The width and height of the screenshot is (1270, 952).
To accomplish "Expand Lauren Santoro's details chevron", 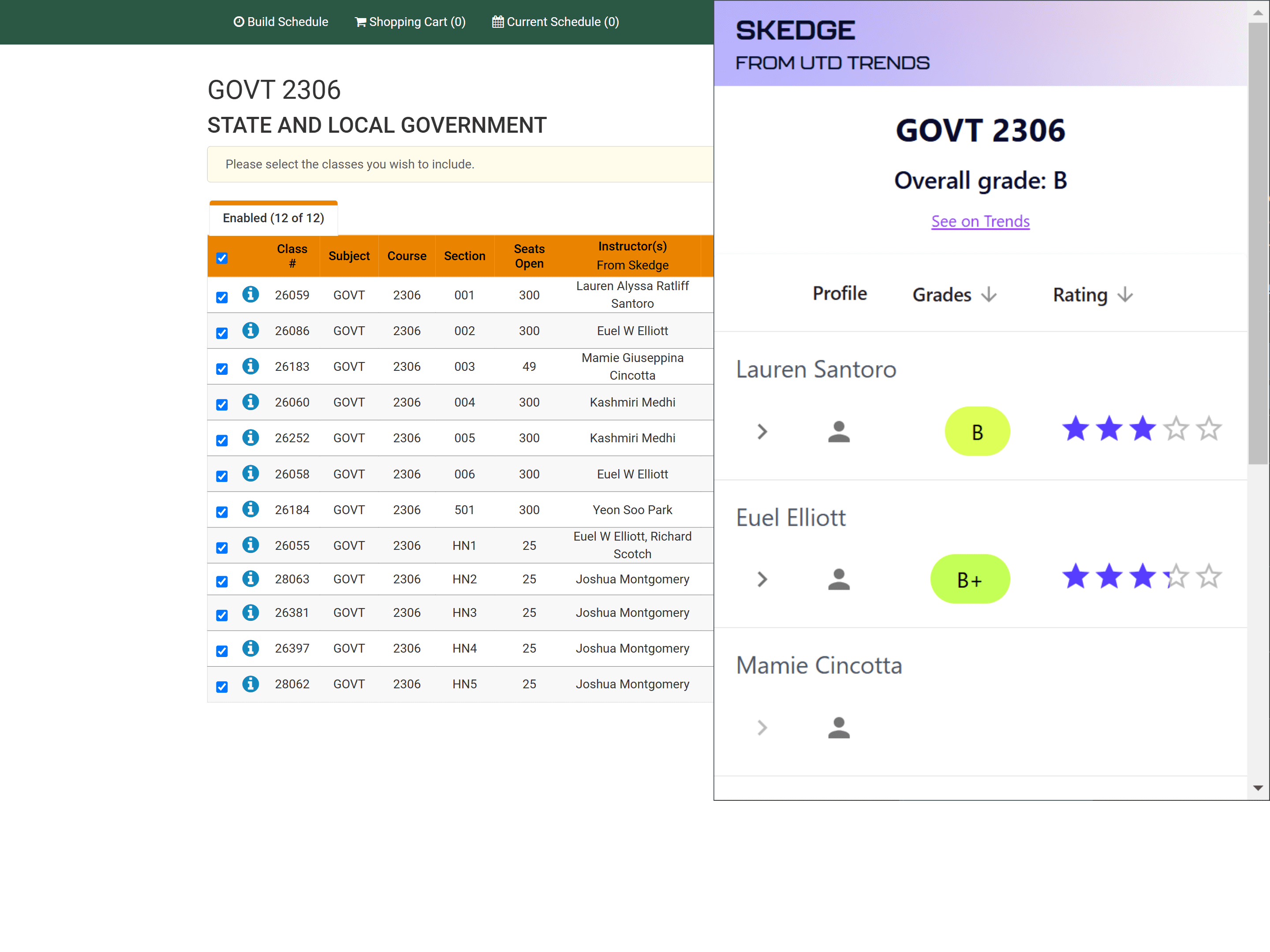I will click(762, 432).
